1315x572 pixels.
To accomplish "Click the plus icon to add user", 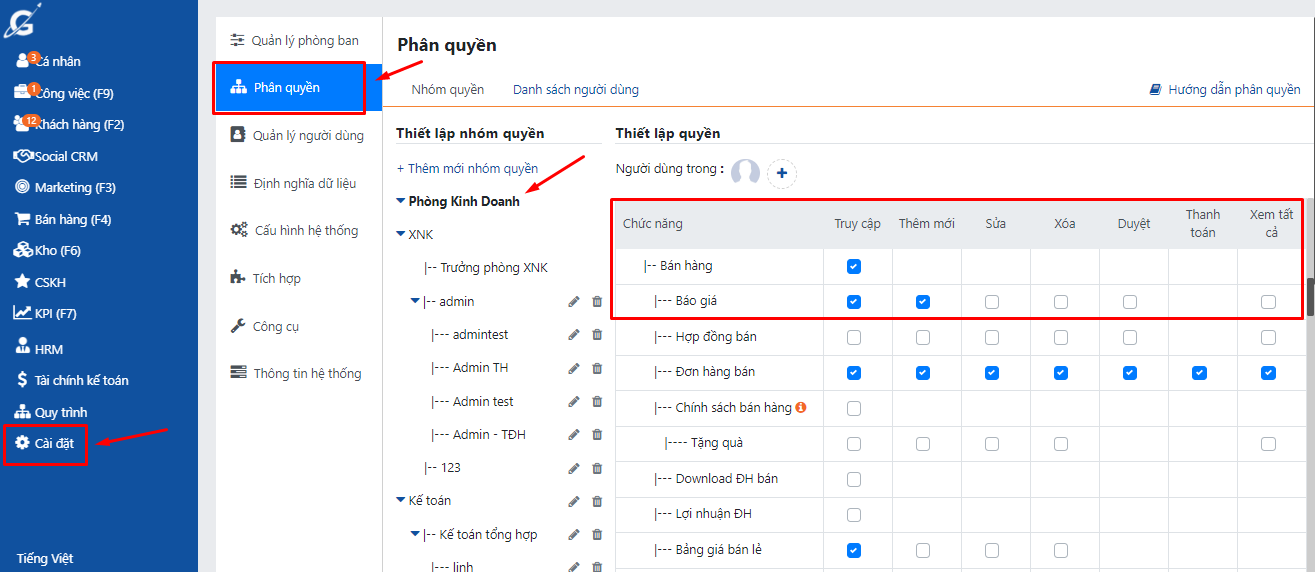I will (782, 173).
